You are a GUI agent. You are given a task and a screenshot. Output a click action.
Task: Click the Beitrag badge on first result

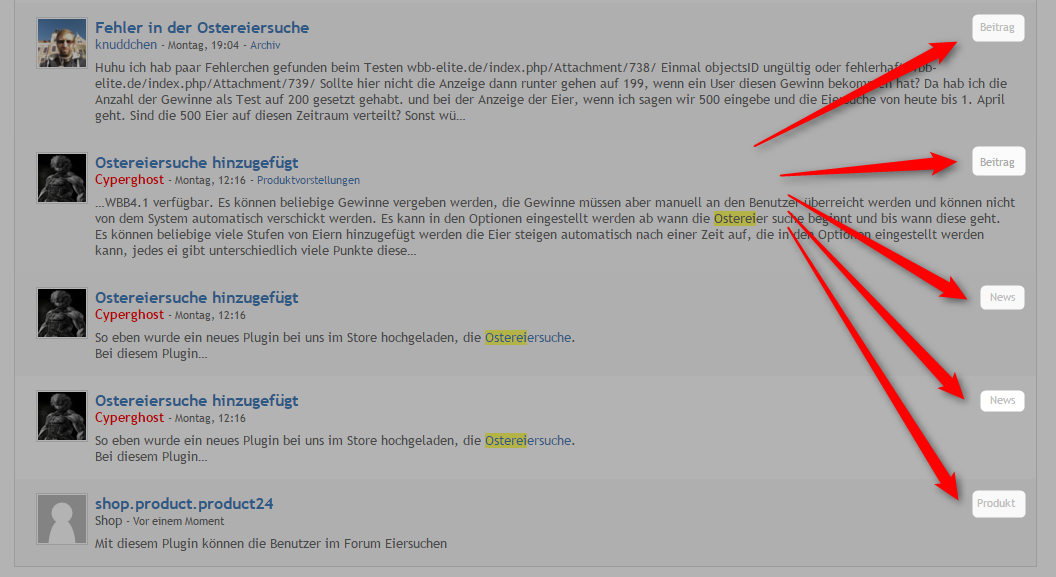[x=997, y=28]
